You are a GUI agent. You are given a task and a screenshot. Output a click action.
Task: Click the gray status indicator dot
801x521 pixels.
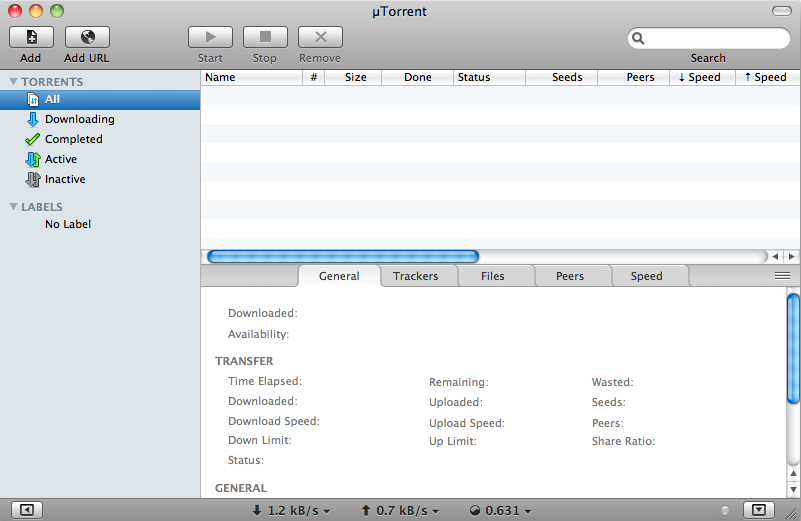pyautogui.click(x=725, y=510)
